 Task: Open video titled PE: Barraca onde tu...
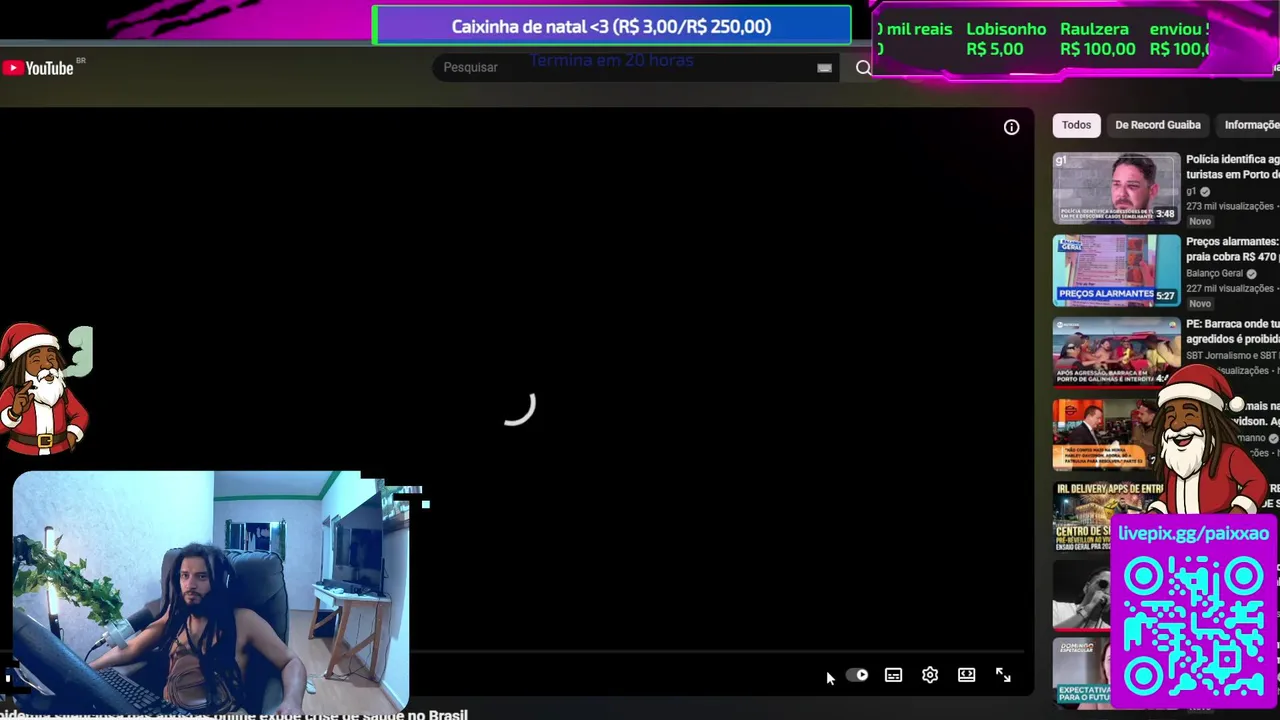(1232, 331)
